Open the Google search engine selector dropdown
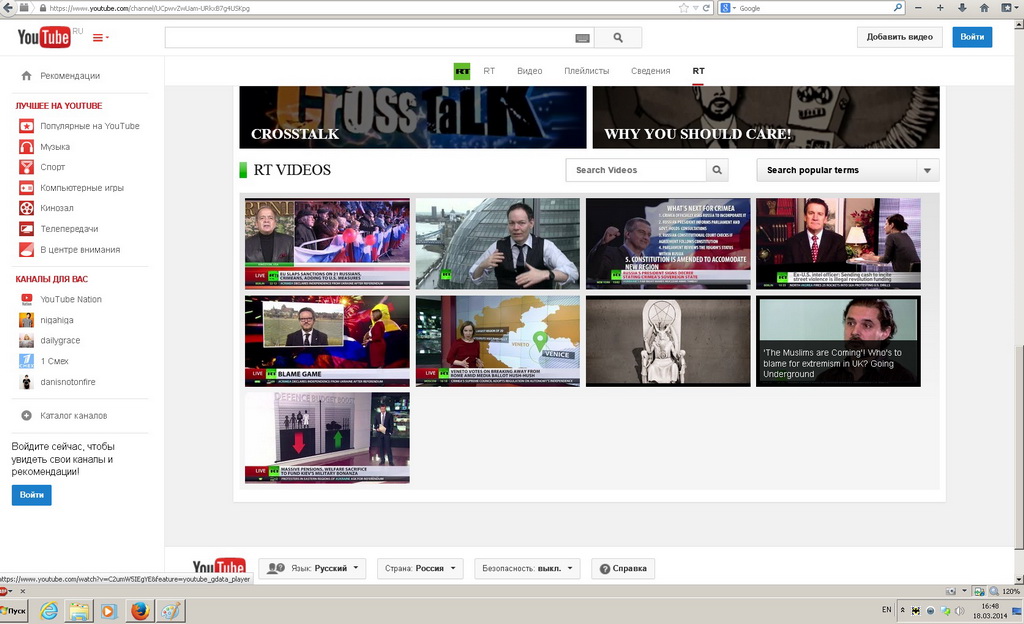The width and height of the screenshot is (1024, 624). pos(728,8)
